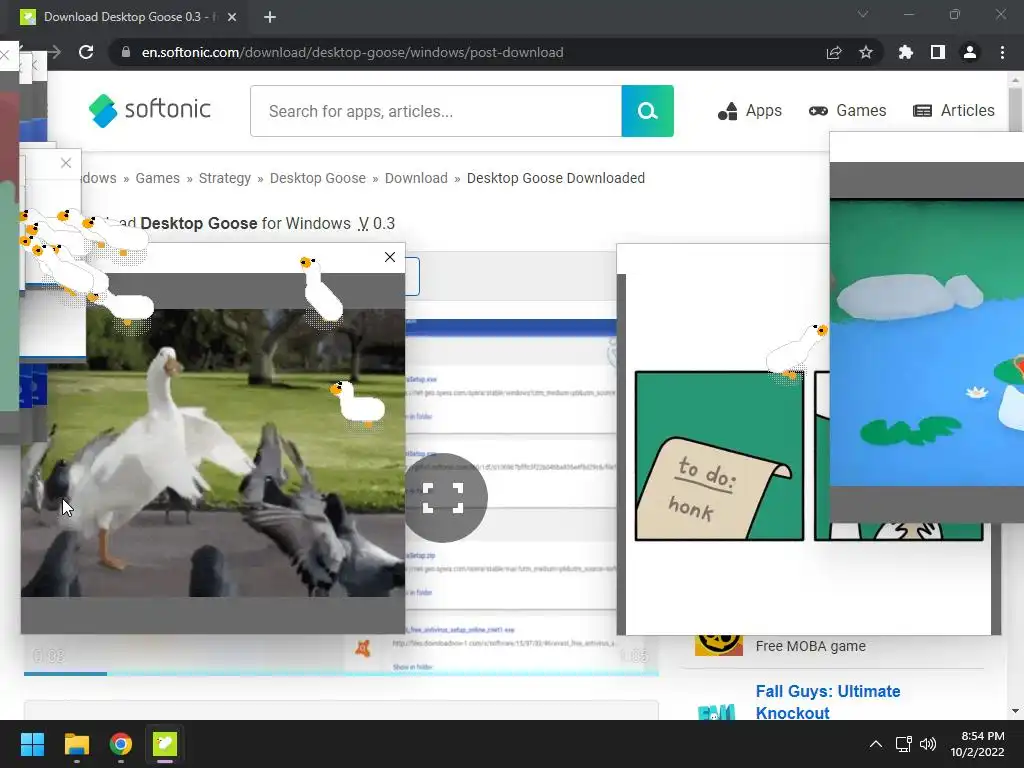Open the Articles menu on Softonic

953,110
